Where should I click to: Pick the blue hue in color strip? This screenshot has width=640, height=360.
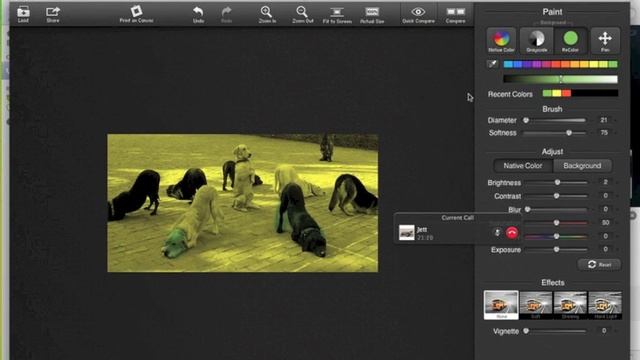pyautogui.click(x=518, y=64)
